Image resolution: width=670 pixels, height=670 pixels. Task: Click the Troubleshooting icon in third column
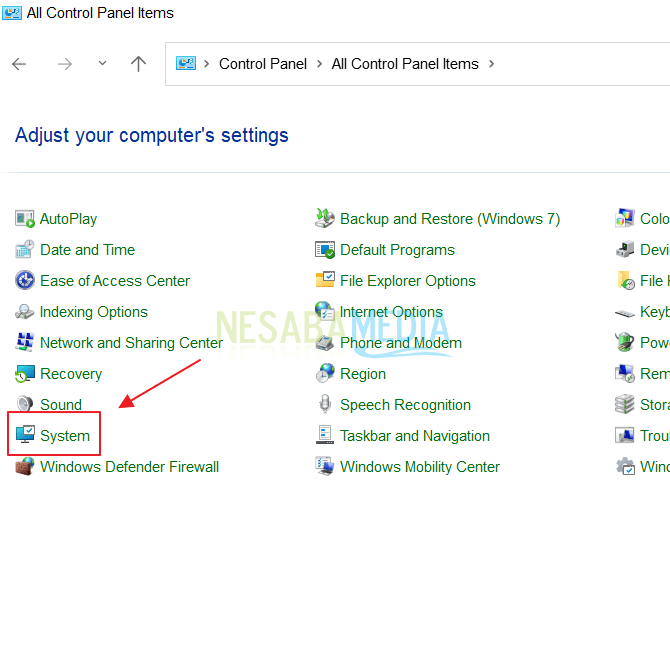tap(625, 435)
